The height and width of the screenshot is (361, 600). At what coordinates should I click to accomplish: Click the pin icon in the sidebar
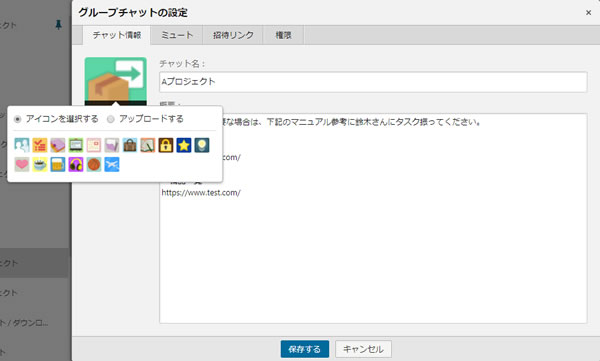click(59, 25)
